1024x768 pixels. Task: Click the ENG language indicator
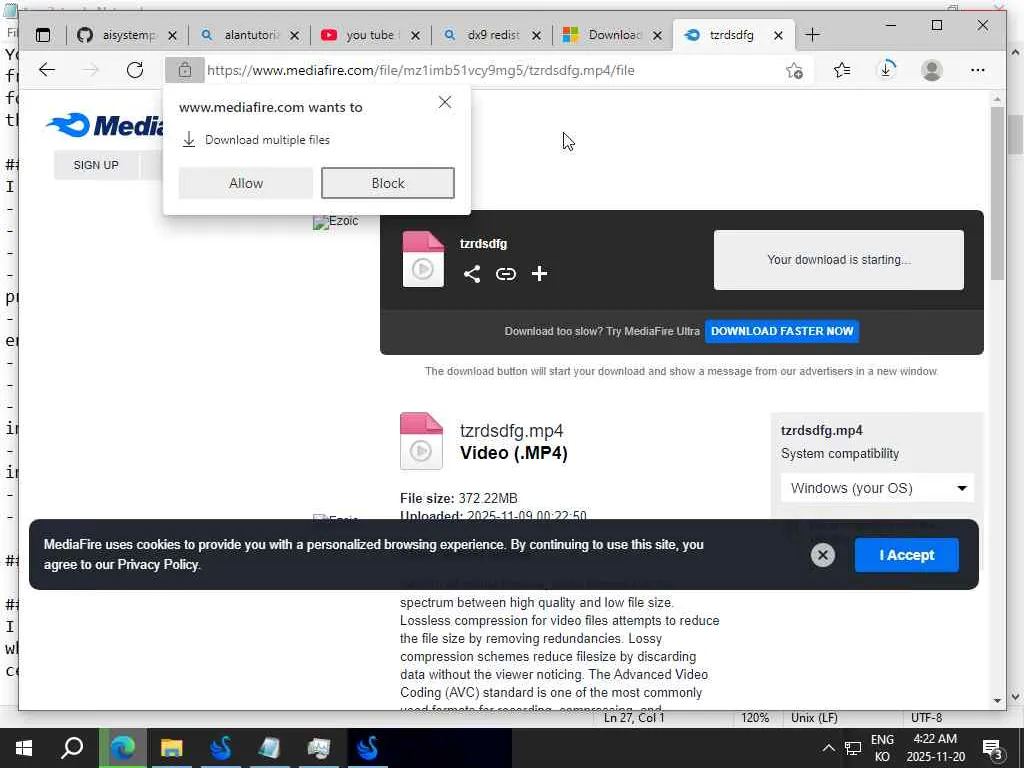(882, 739)
